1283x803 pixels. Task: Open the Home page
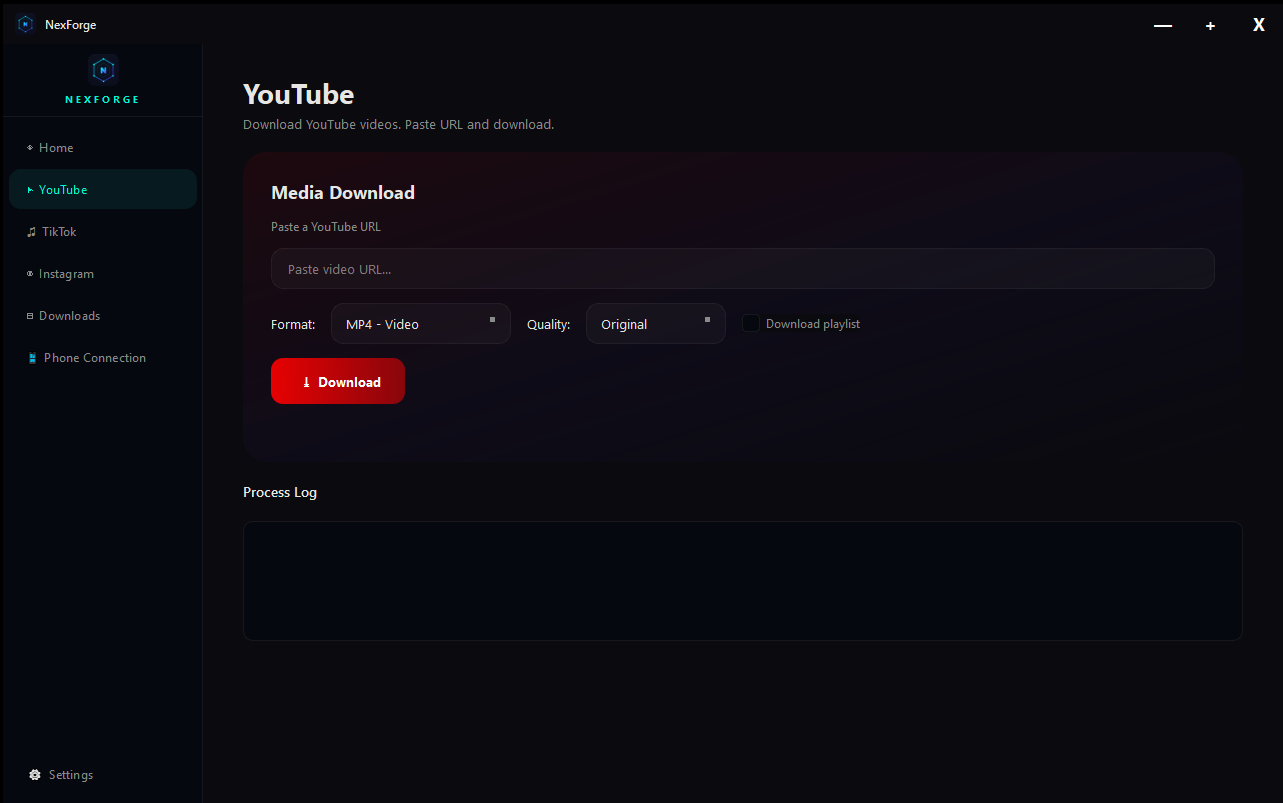coord(103,148)
